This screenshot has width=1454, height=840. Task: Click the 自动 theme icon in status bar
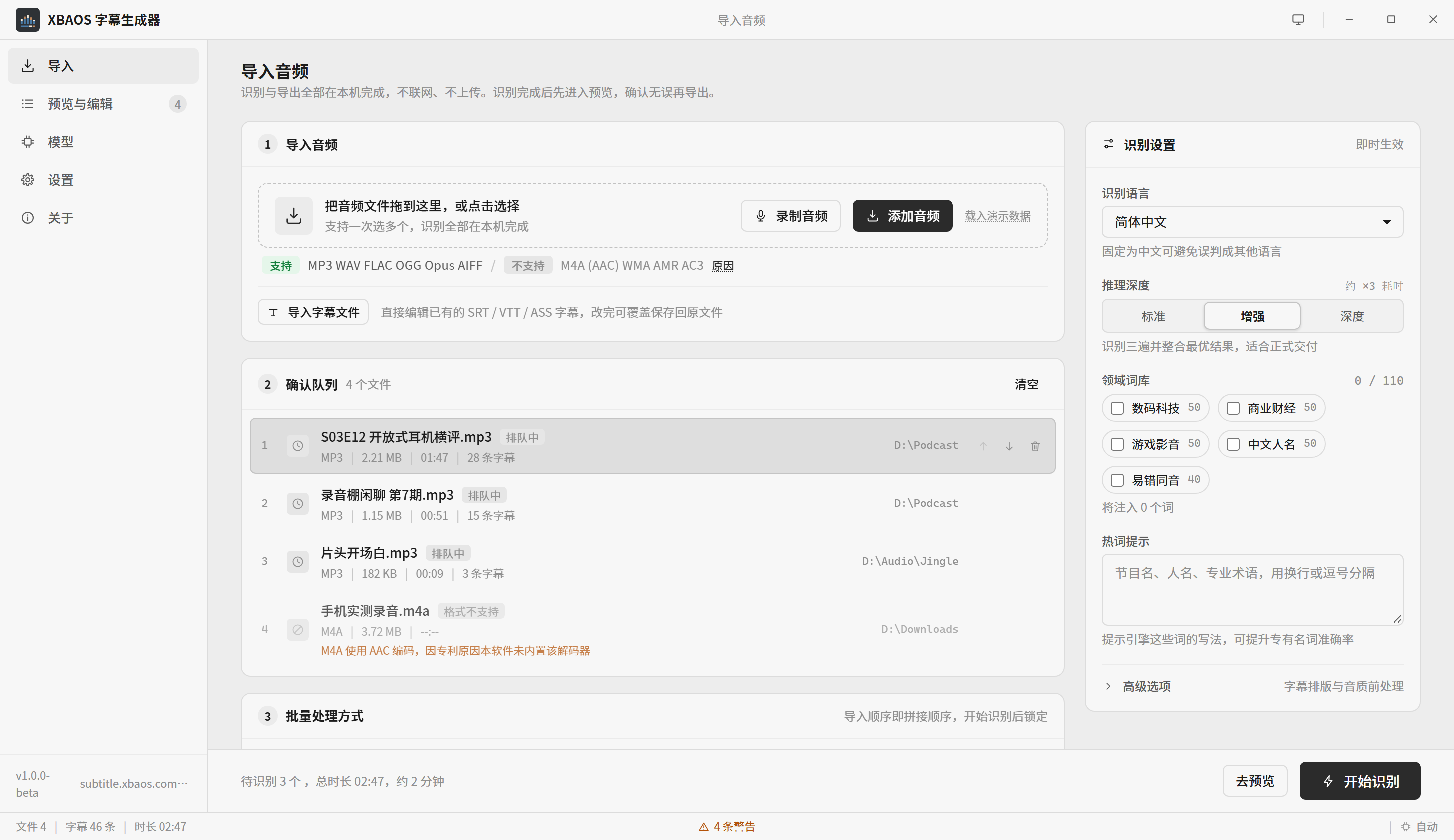[1405, 826]
